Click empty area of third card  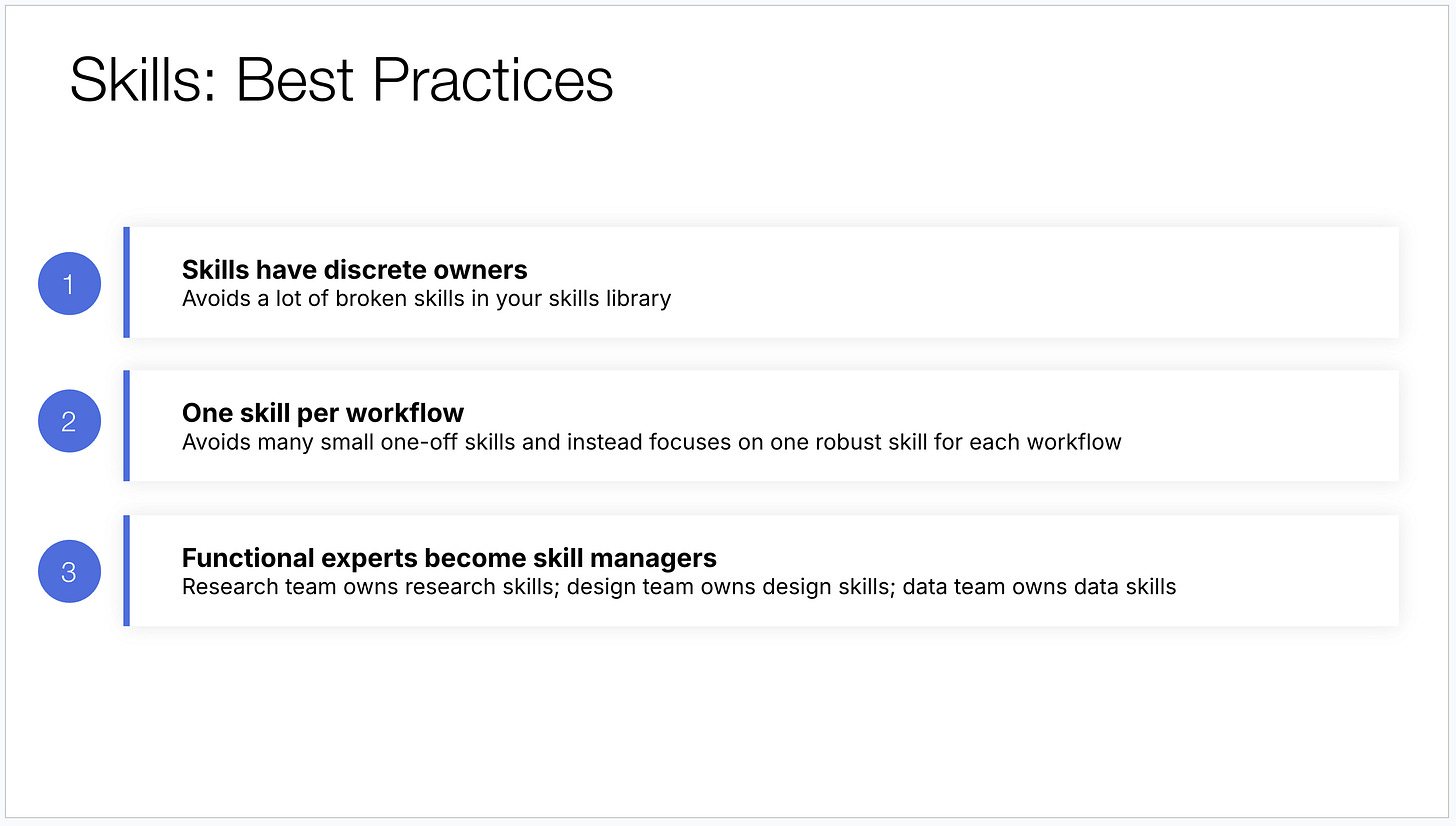(1290, 570)
